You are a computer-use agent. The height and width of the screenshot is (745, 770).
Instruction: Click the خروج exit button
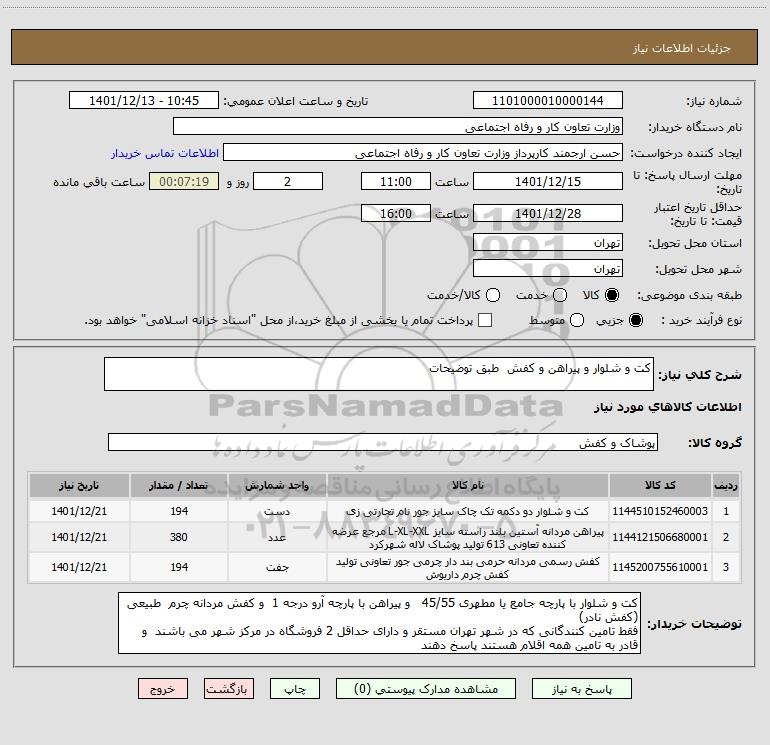[x=163, y=689]
